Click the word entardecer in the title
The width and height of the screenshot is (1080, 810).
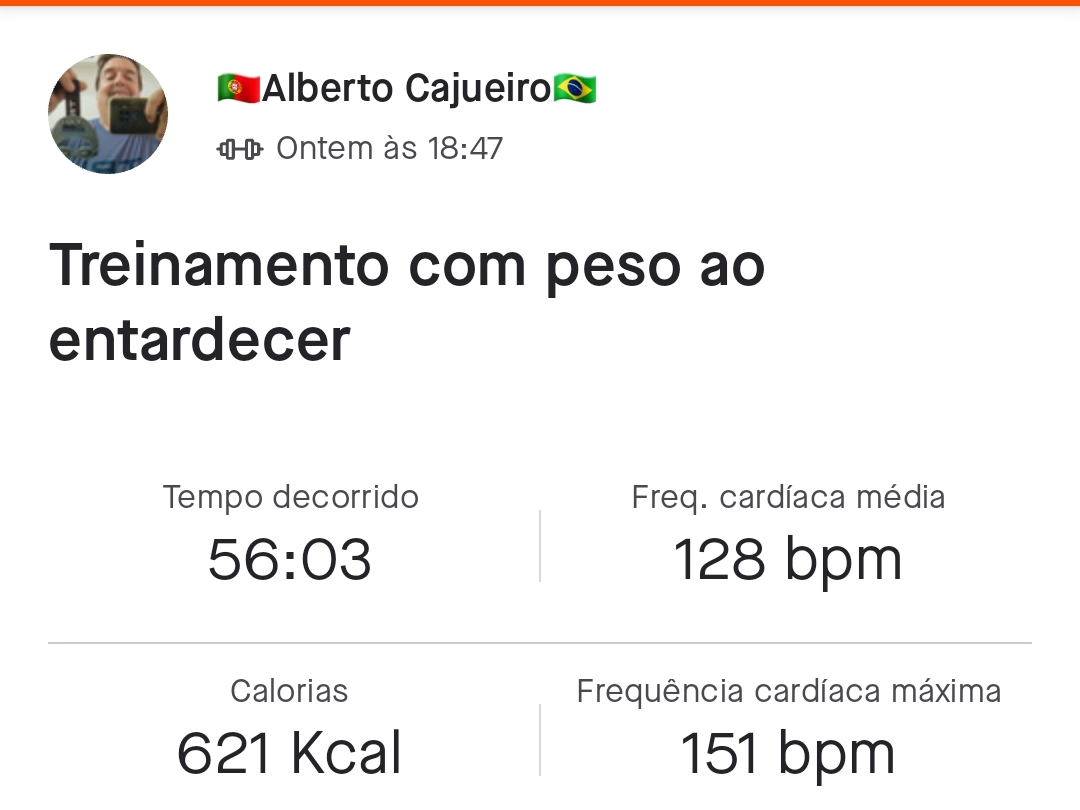tap(200, 340)
